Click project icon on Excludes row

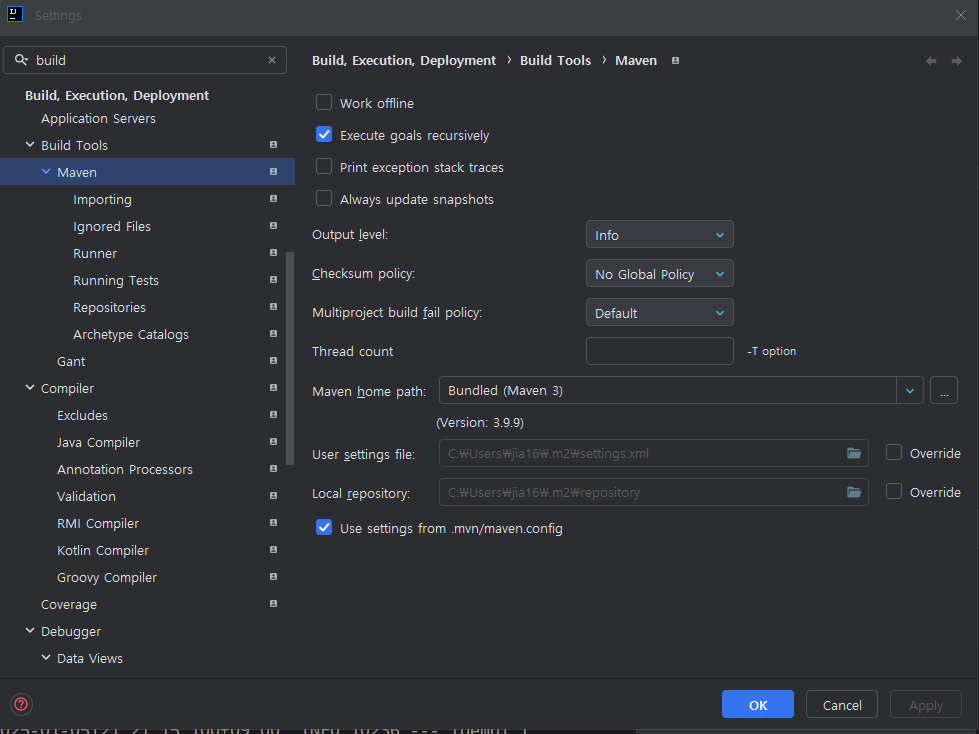click(273, 415)
